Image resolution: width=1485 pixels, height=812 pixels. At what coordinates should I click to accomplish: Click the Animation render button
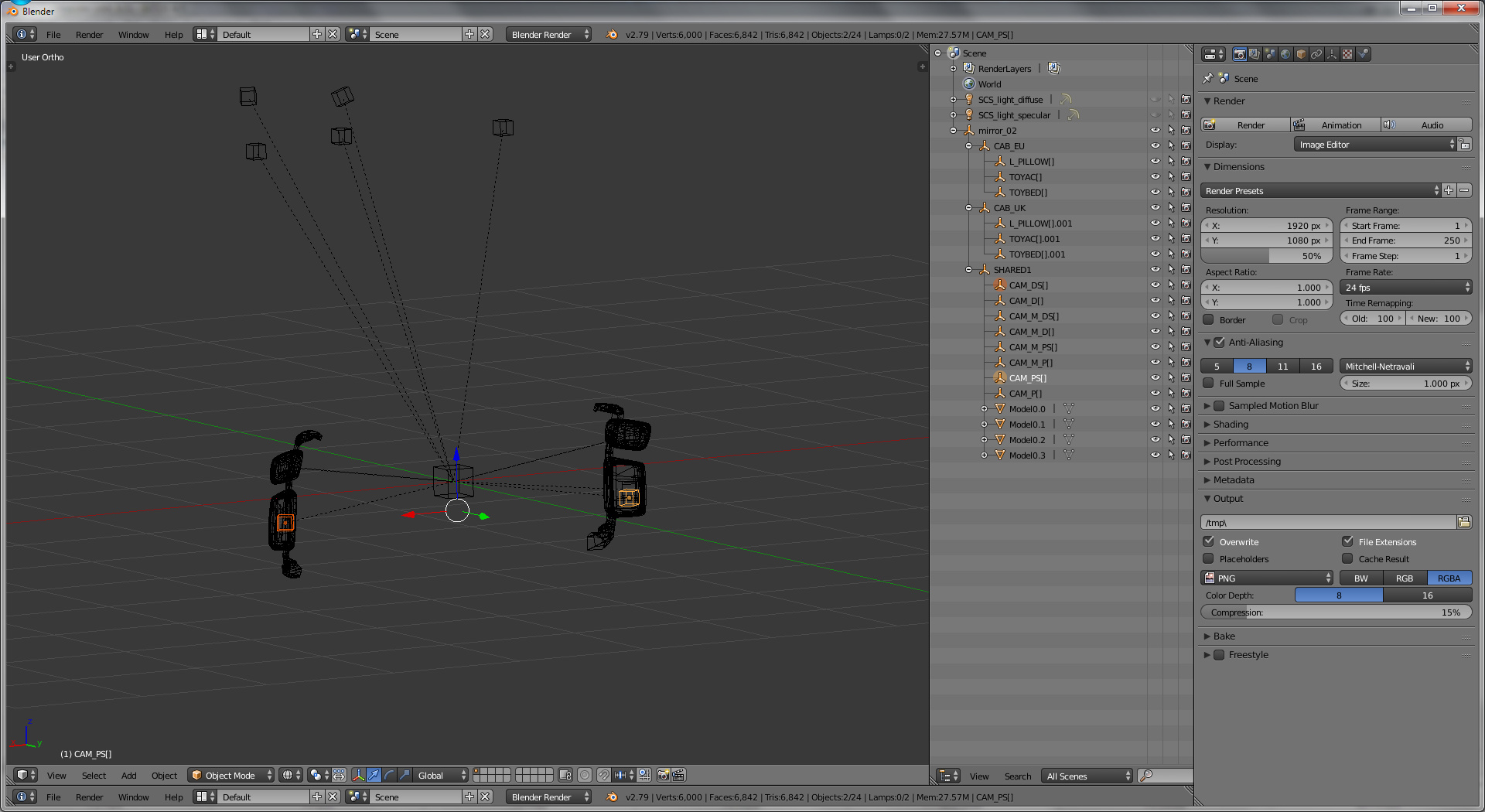tap(1336, 125)
